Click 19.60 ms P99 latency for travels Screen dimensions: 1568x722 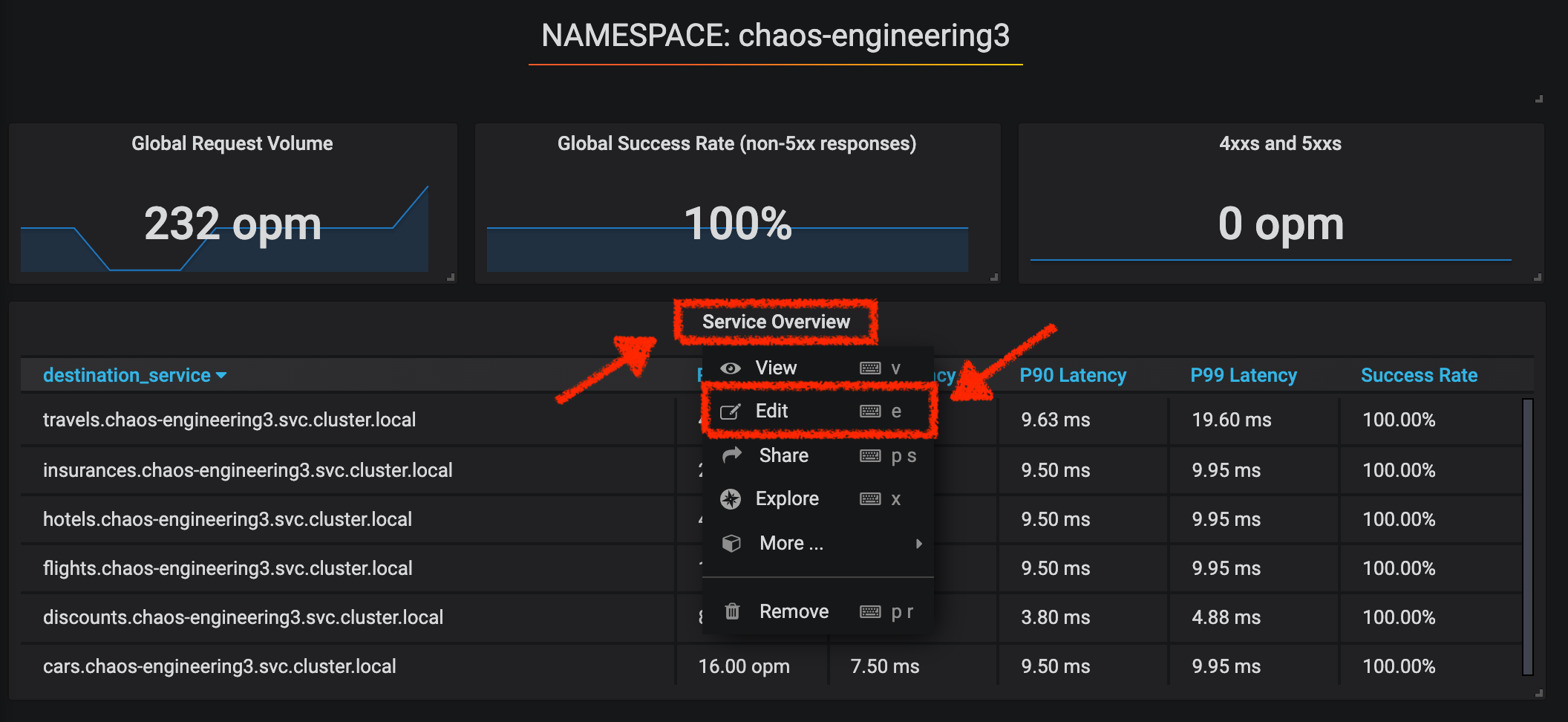click(x=1232, y=420)
